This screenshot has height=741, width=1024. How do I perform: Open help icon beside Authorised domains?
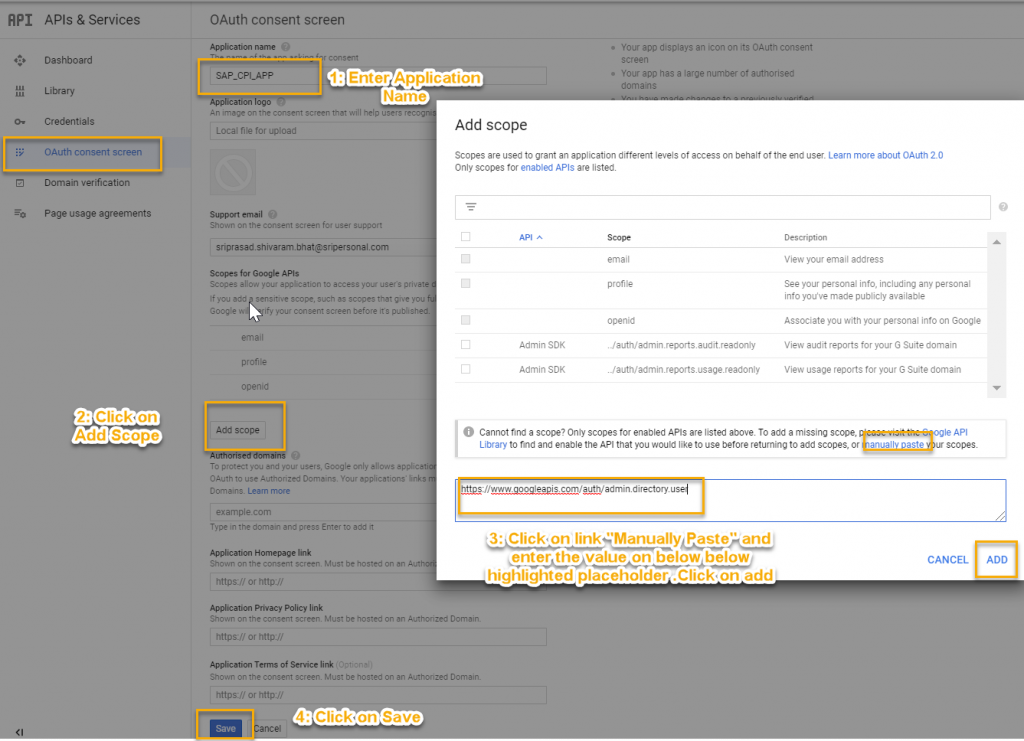coord(295,456)
